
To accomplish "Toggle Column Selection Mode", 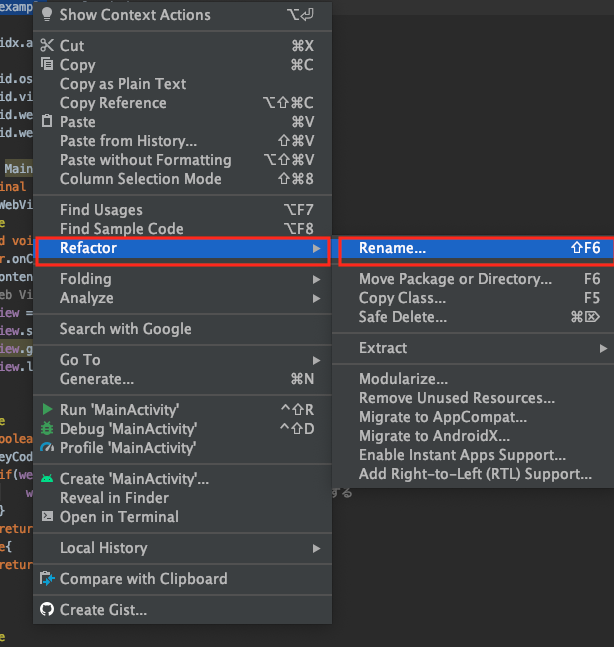I will coord(182,179).
